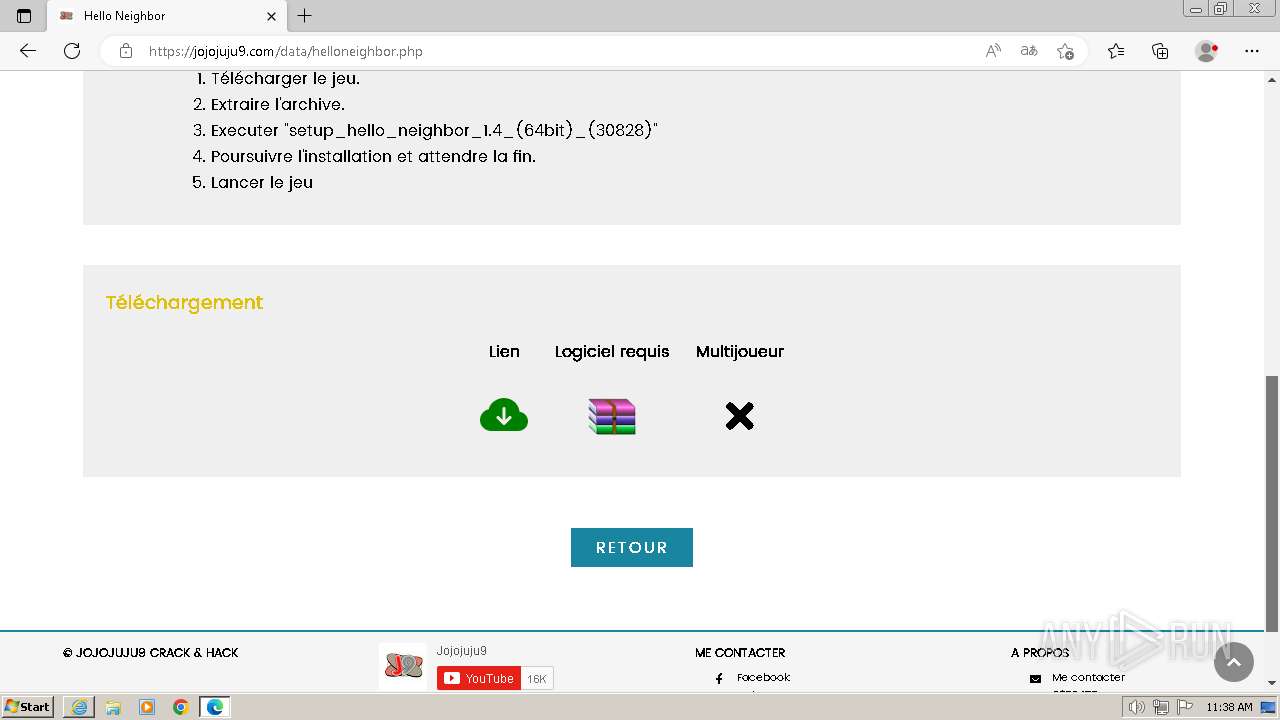The image size is (1280, 720).
Task: Click the green cloud download icon
Action: coord(504,415)
